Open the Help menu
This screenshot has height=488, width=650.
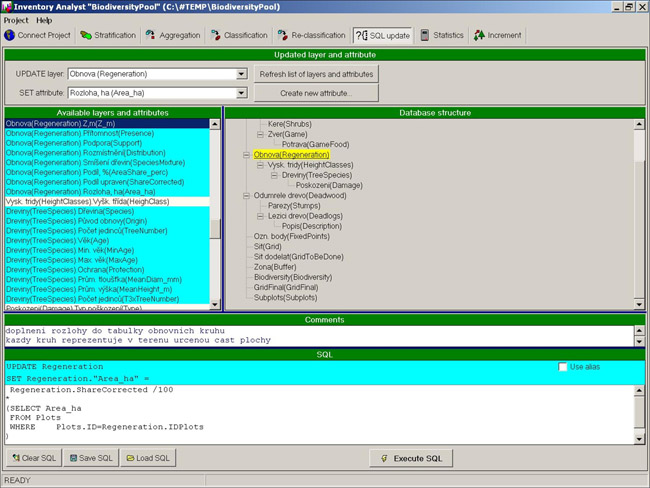click(44, 20)
